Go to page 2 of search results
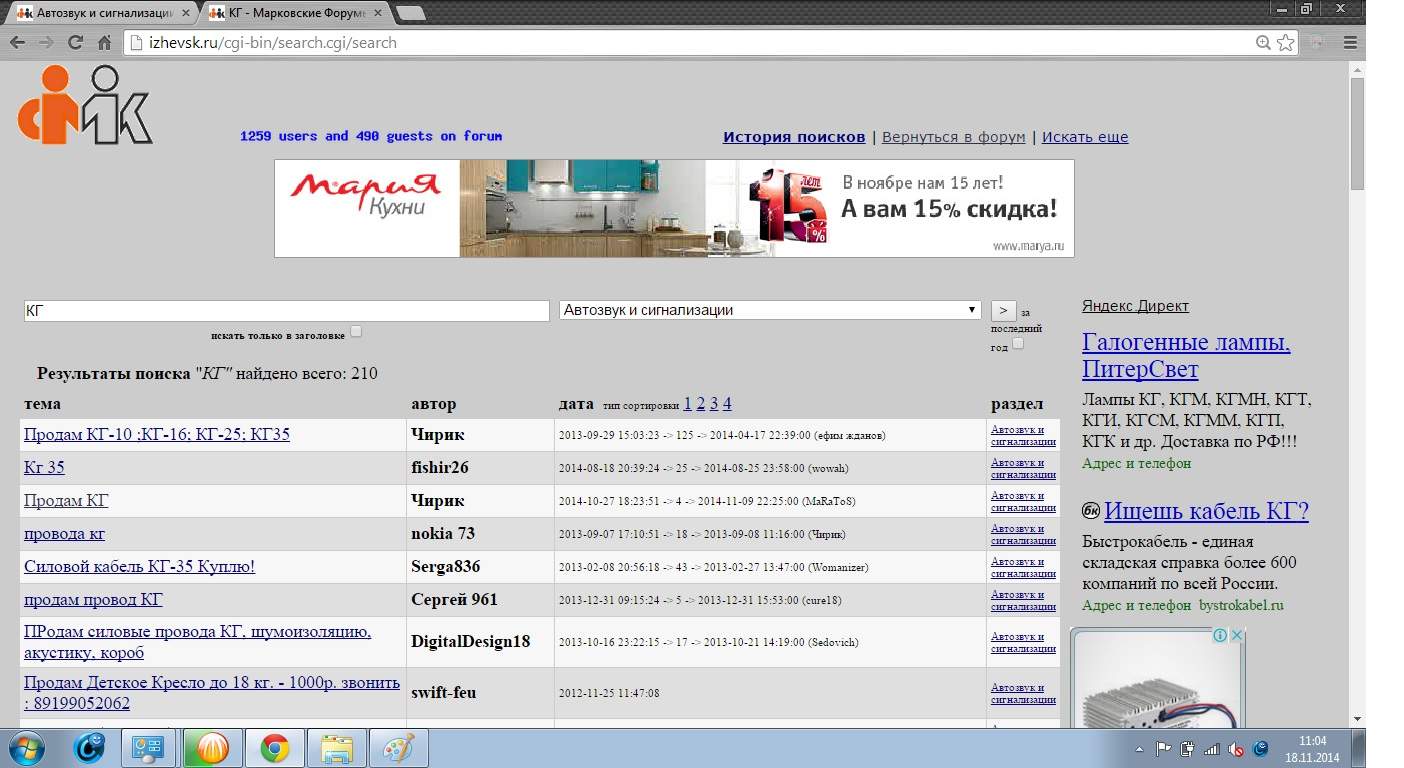Viewport: 1404px width, 768px height. pyautogui.click(x=701, y=403)
